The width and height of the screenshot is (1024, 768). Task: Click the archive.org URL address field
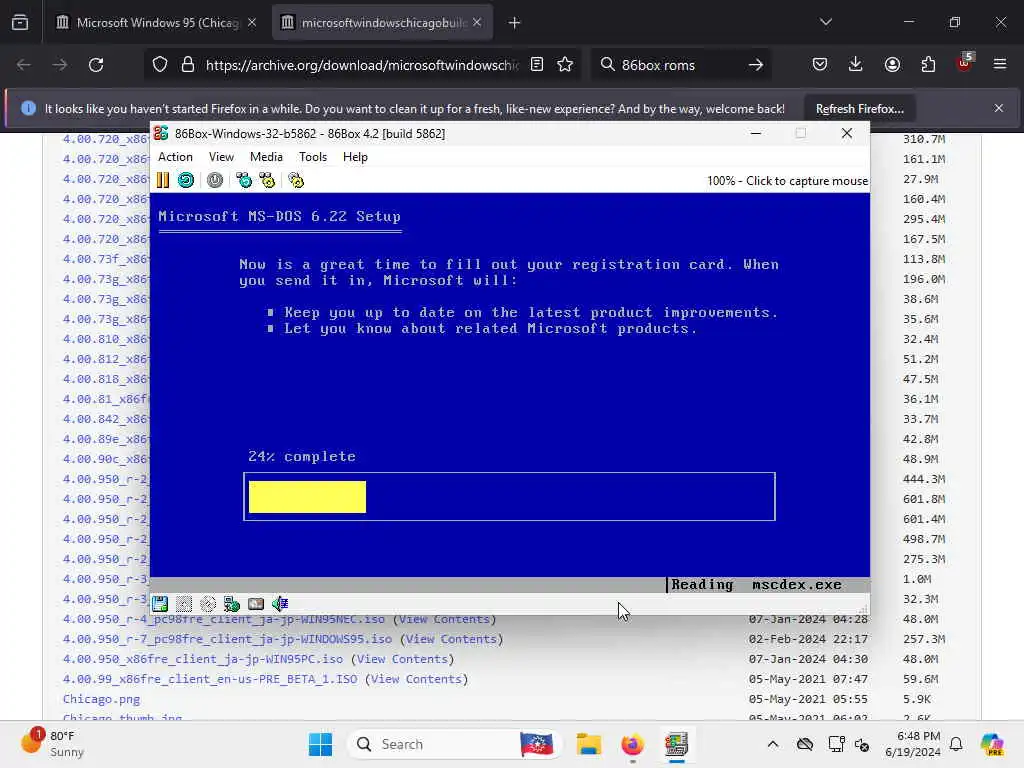click(x=362, y=65)
